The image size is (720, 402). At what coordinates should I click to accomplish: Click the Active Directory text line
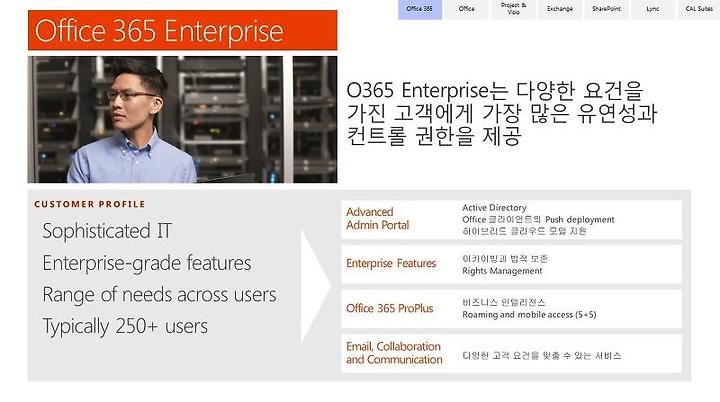pos(495,208)
